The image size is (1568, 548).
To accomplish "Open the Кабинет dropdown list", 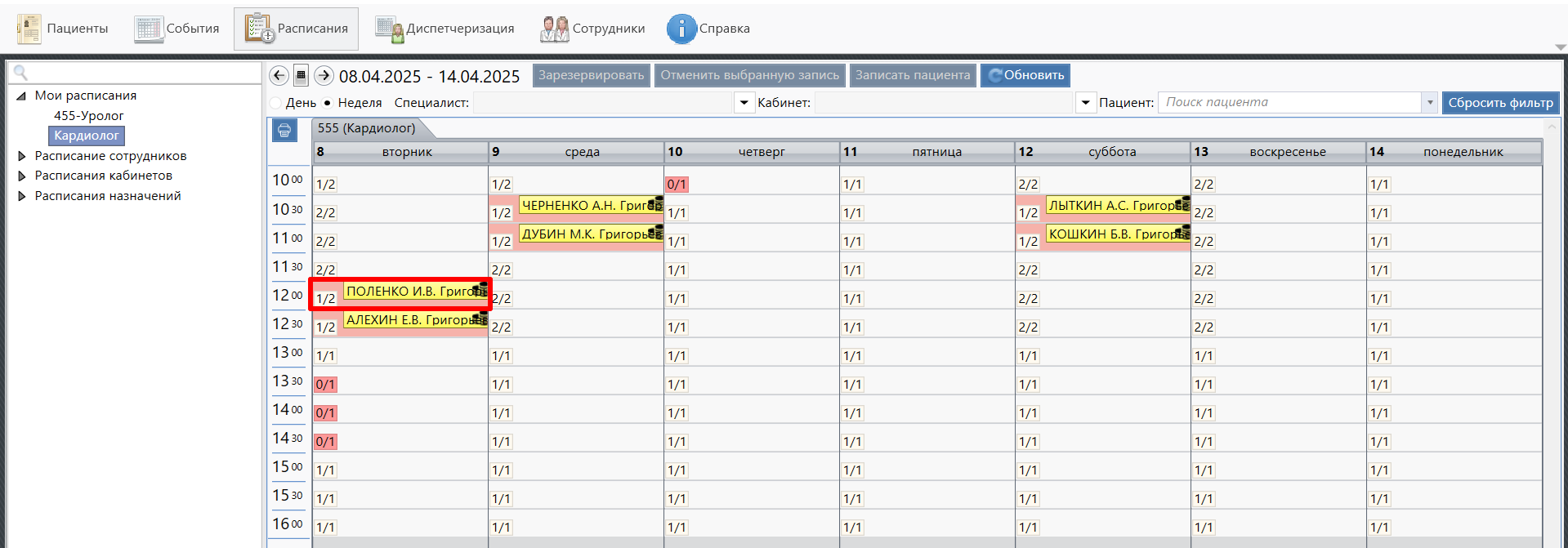I will tap(1085, 103).
